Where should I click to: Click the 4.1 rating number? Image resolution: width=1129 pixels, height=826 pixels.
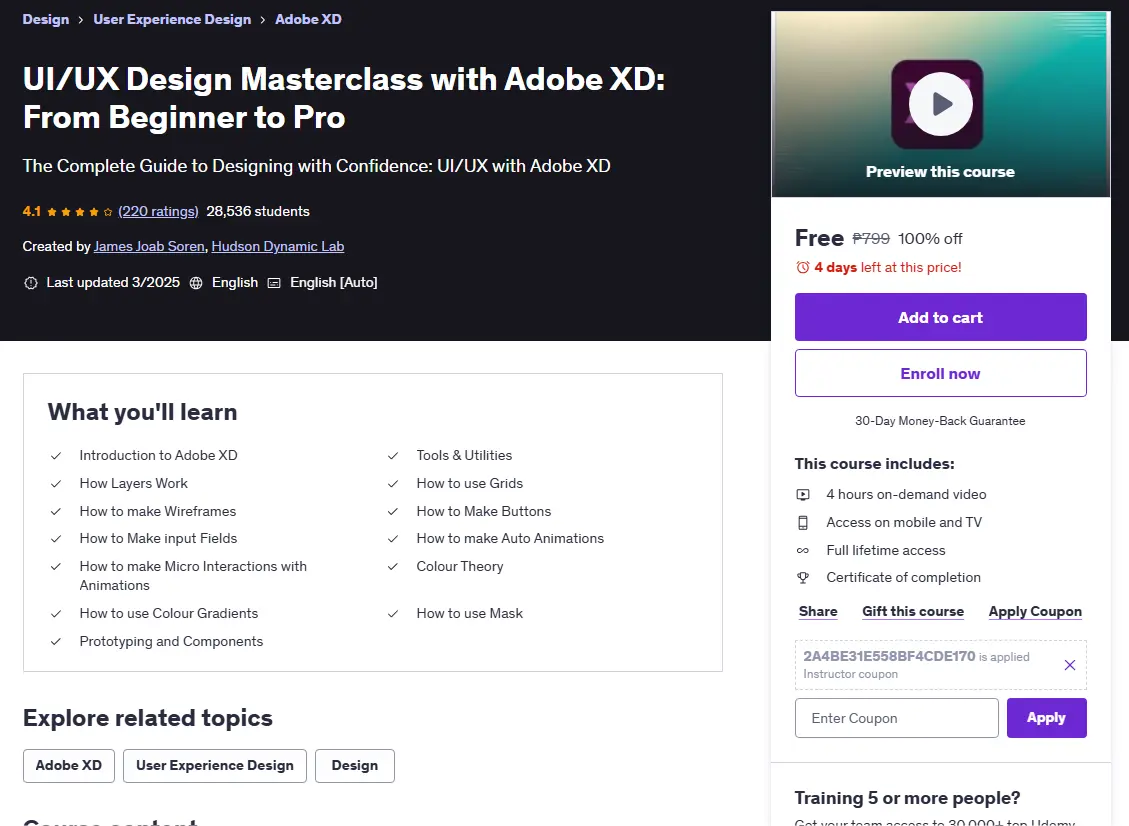click(x=32, y=212)
